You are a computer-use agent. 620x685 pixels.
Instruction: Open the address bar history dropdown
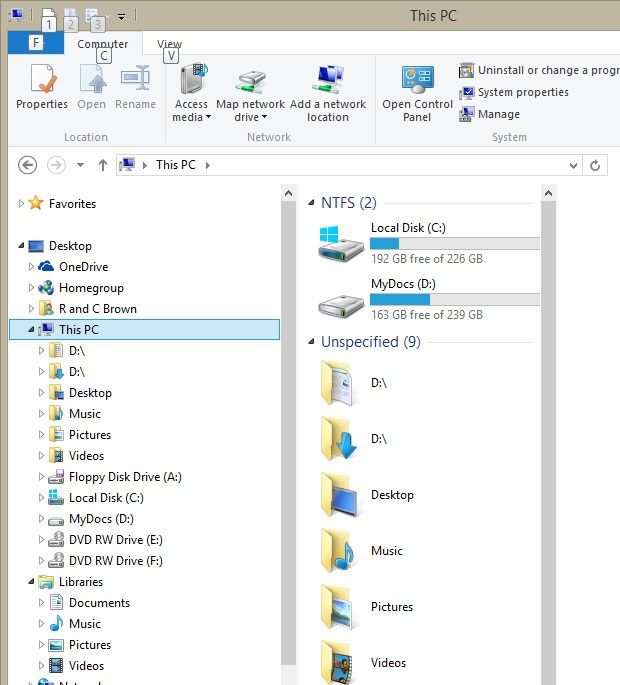[x=573, y=165]
